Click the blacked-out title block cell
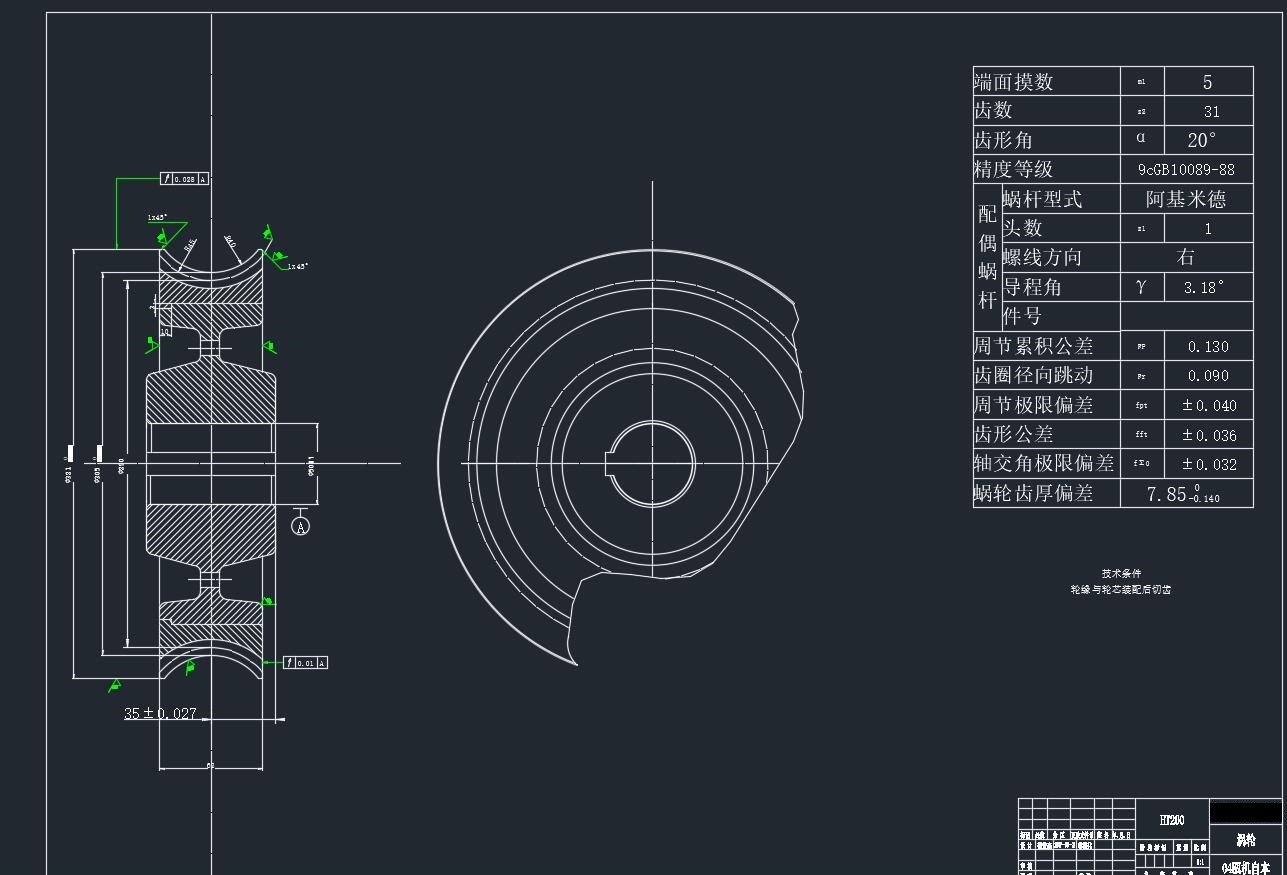Viewport: 1287px width, 875px height. [x=1245, y=812]
